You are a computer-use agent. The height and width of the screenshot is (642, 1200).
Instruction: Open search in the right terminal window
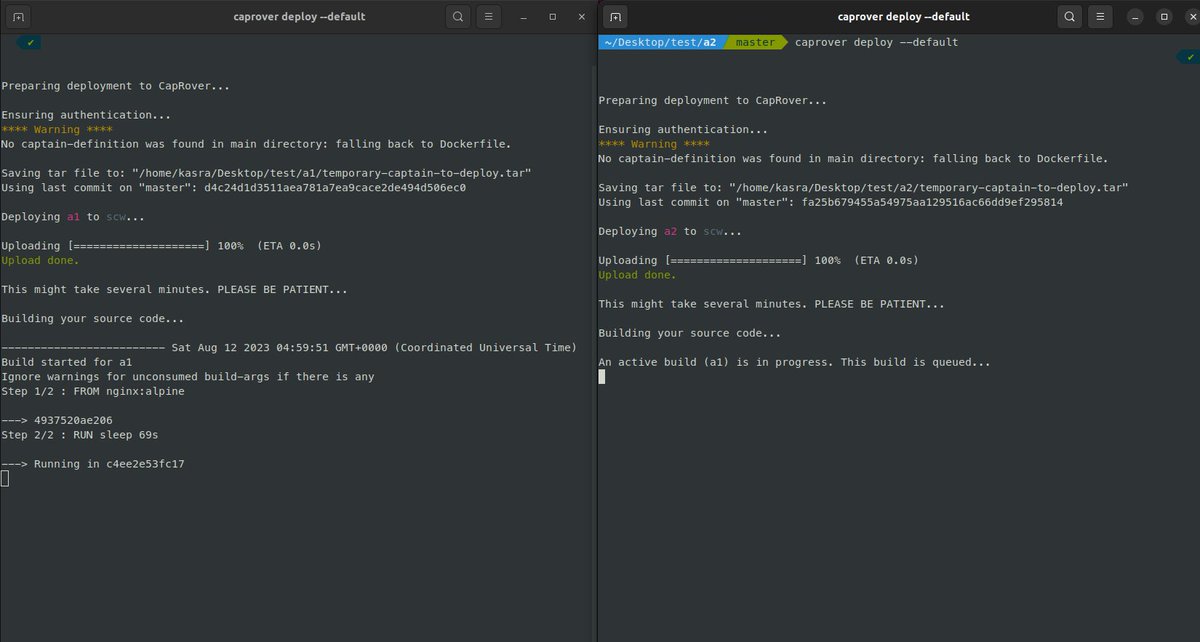[1071, 17]
